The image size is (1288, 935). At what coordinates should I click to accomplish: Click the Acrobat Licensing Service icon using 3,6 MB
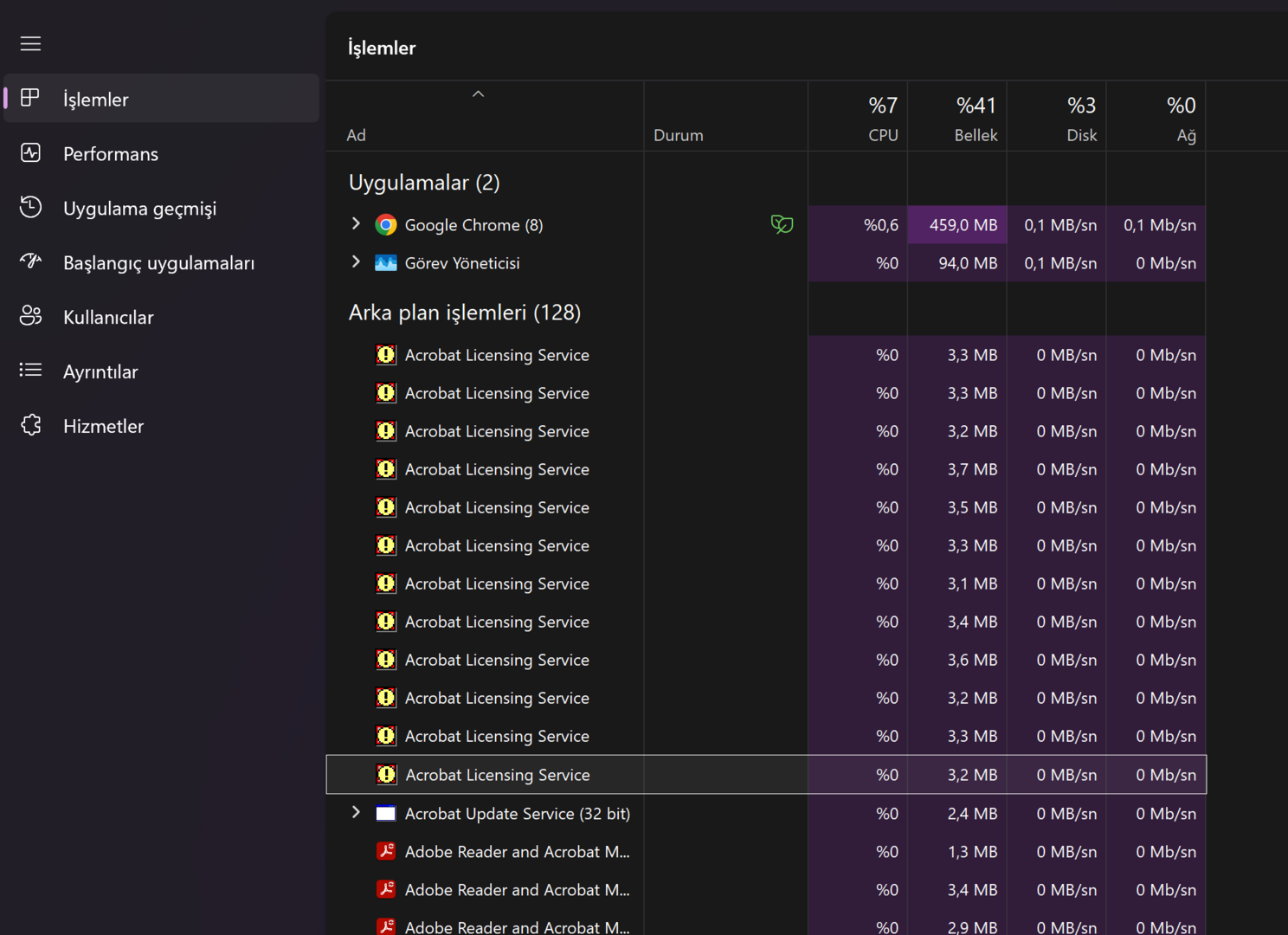coord(386,660)
